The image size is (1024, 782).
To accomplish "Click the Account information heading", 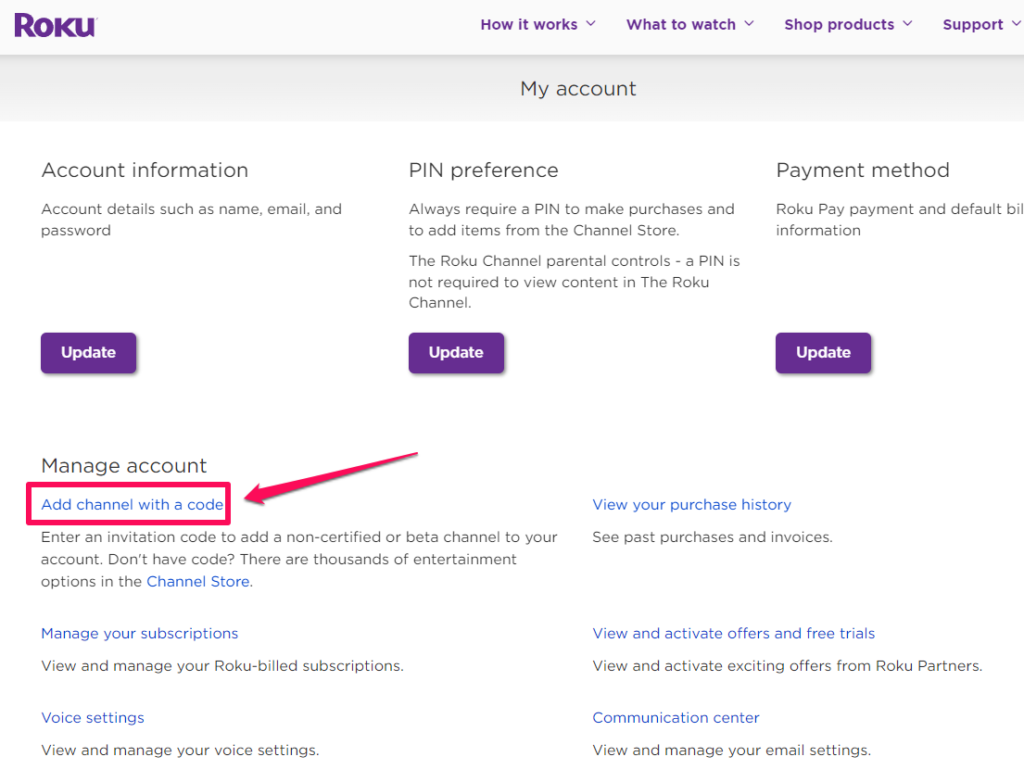I will click(145, 170).
